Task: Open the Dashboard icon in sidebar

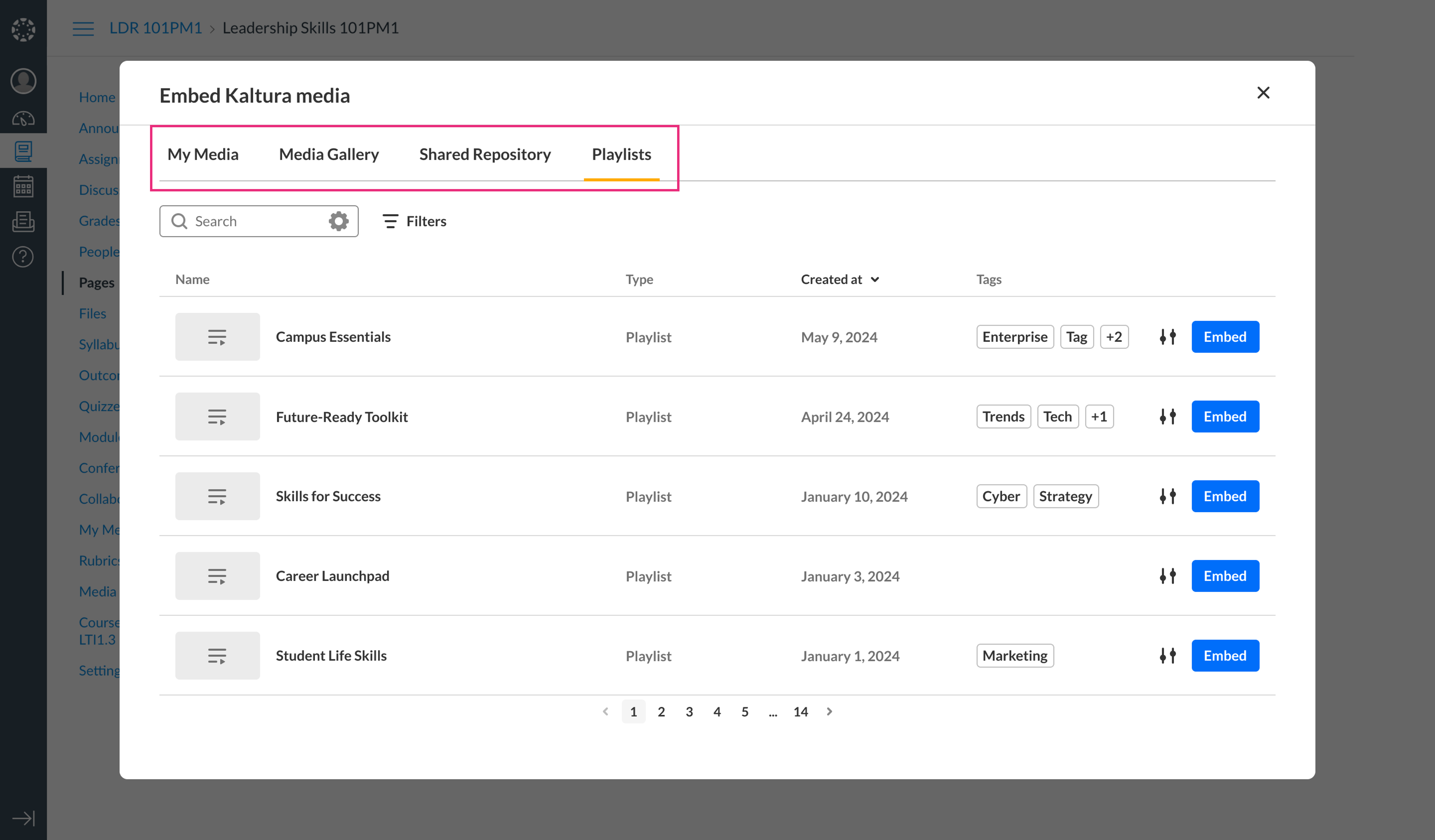Action: click(x=23, y=118)
